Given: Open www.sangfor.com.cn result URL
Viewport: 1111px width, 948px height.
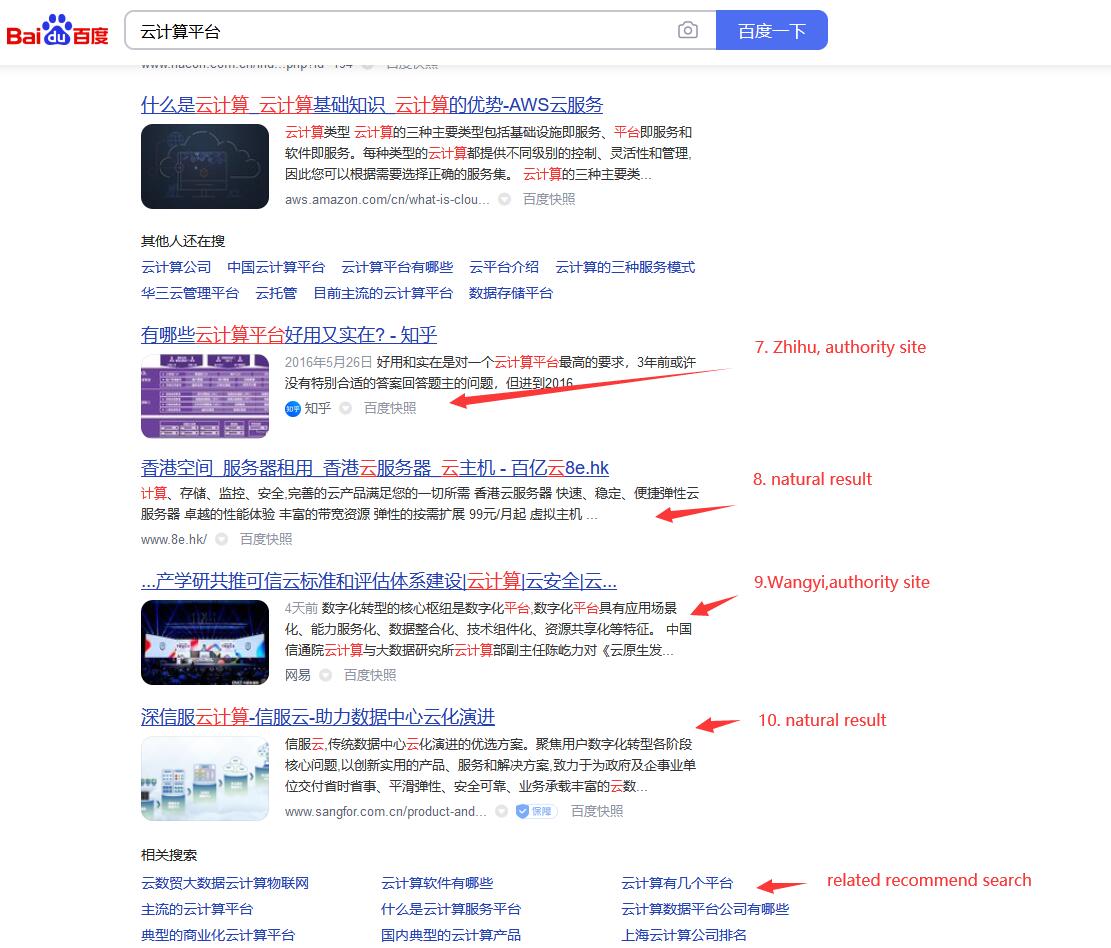Looking at the screenshot, I should click(386, 811).
